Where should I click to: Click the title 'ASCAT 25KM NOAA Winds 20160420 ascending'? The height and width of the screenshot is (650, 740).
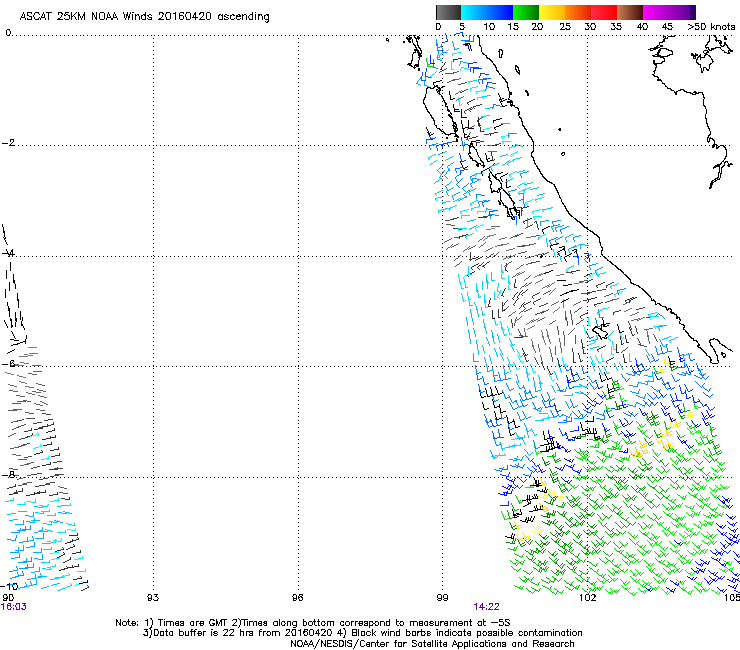tap(144, 17)
